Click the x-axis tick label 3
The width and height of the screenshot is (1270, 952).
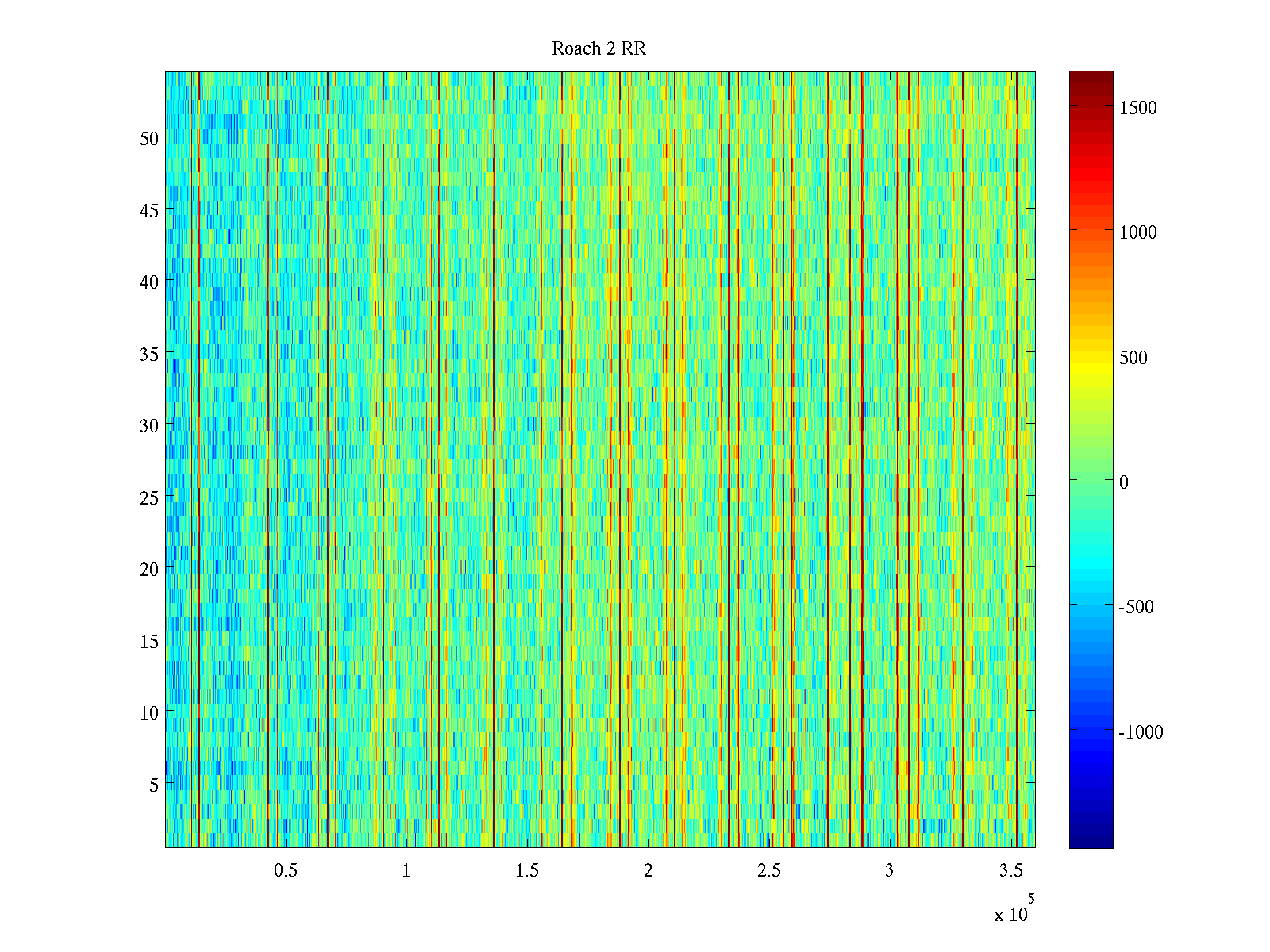pyautogui.click(x=889, y=871)
